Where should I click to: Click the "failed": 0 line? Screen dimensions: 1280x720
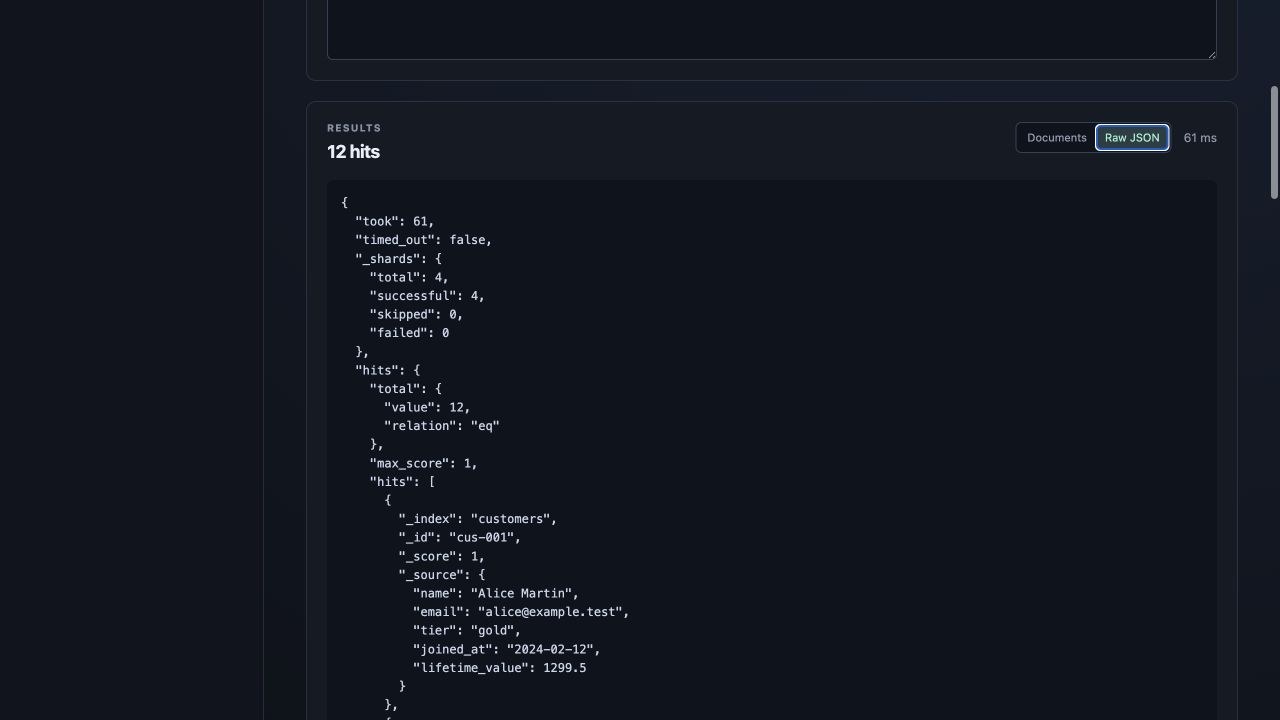tap(409, 333)
